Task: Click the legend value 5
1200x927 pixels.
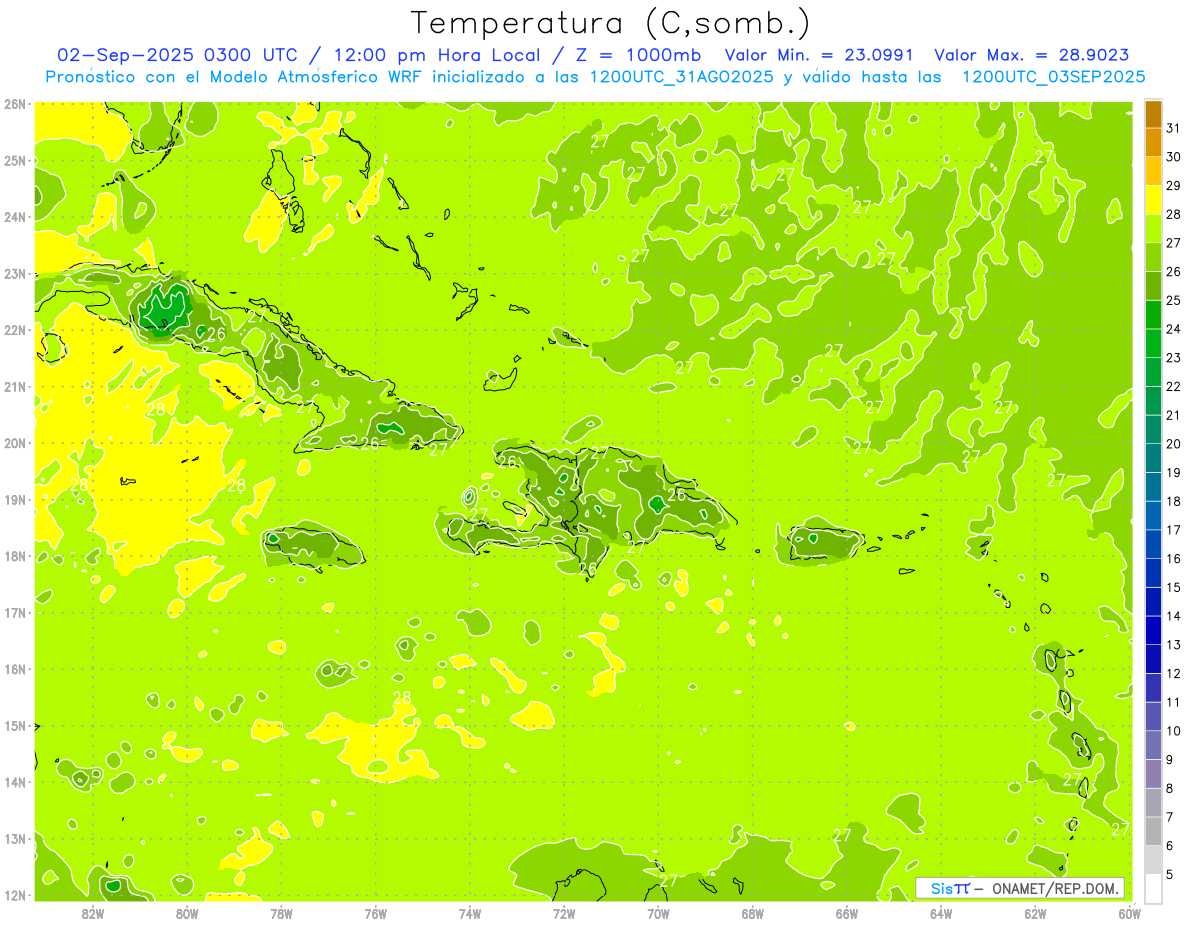Action: click(x=1169, y=874)
